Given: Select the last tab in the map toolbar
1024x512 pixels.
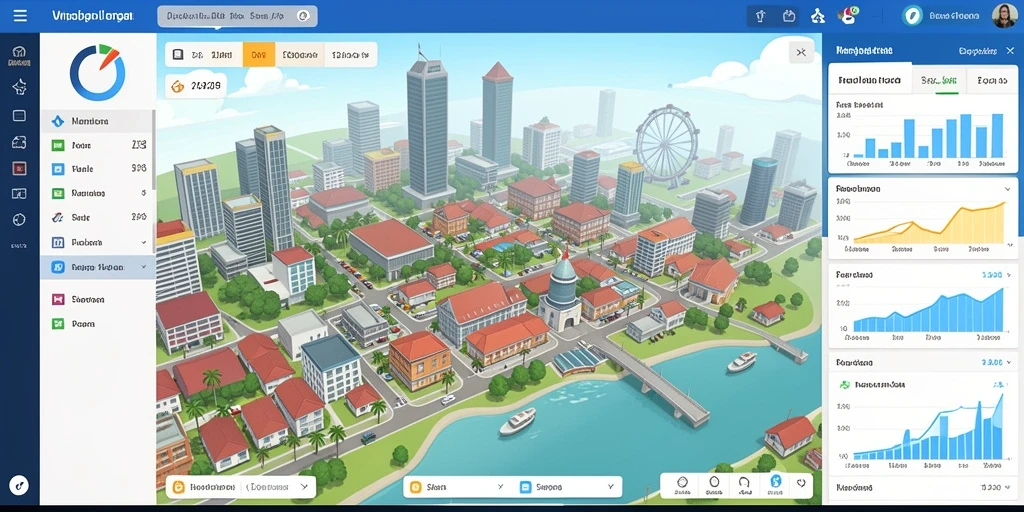Looking at the screenshot, I should coord(351,56).
